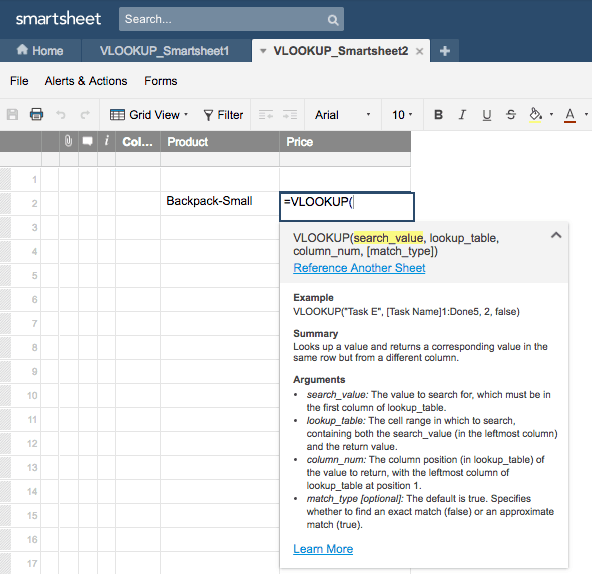
Task: Click the Outdent icon
Action: point(266,115)
